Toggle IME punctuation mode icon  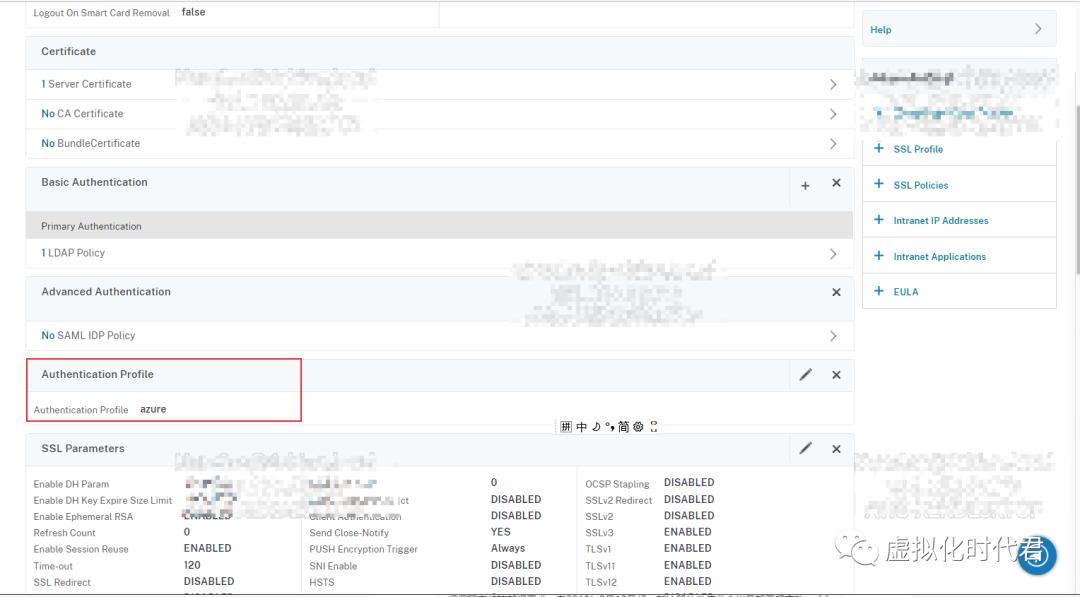pos(609,427)
